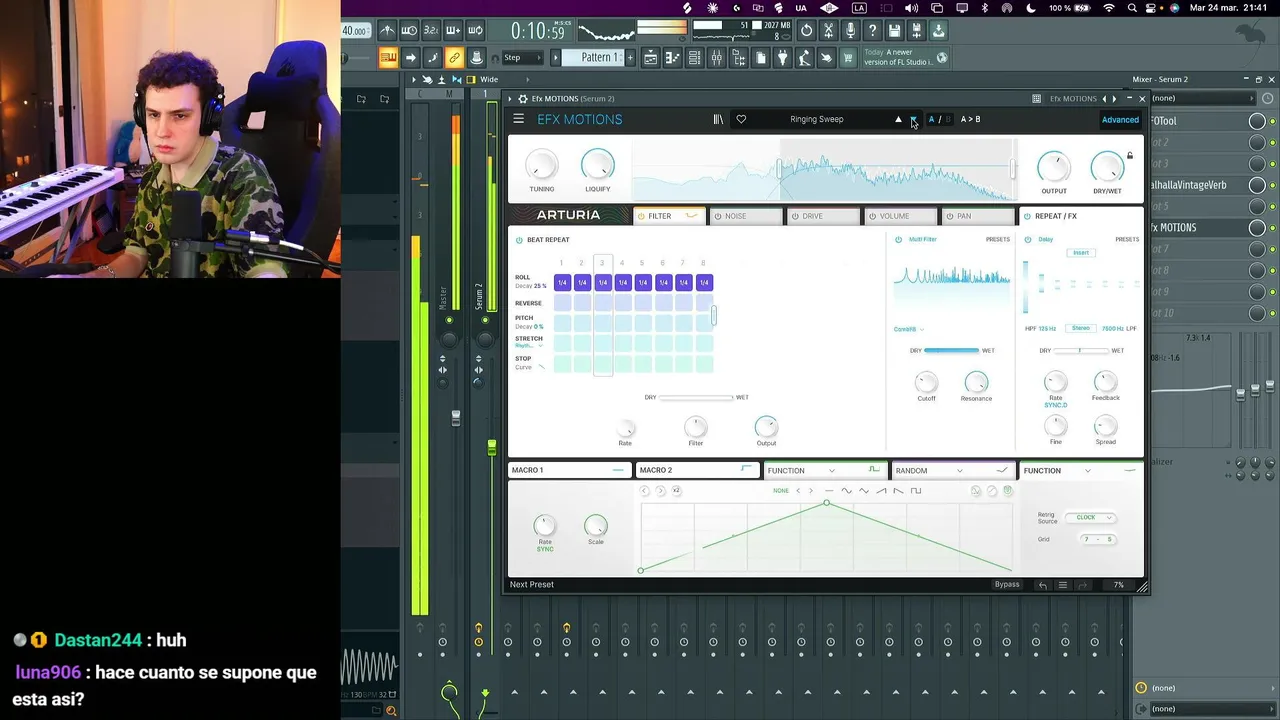1280x720 pixels.
Task: Select the Efx MOTIONS mixer slot
Action: point(1199,228)
